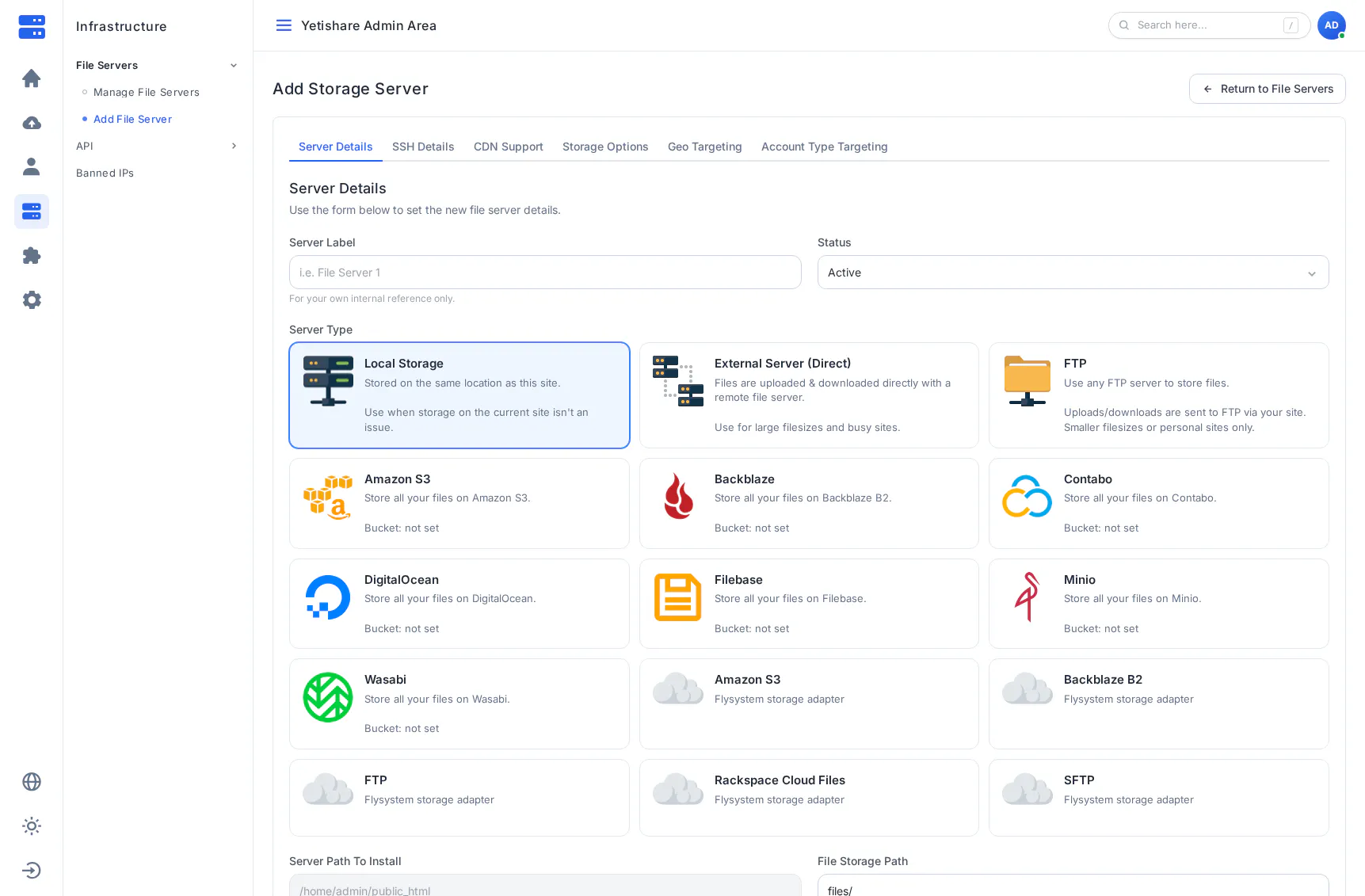Select the Contabo cloud logo

(x=1028, y=497)
